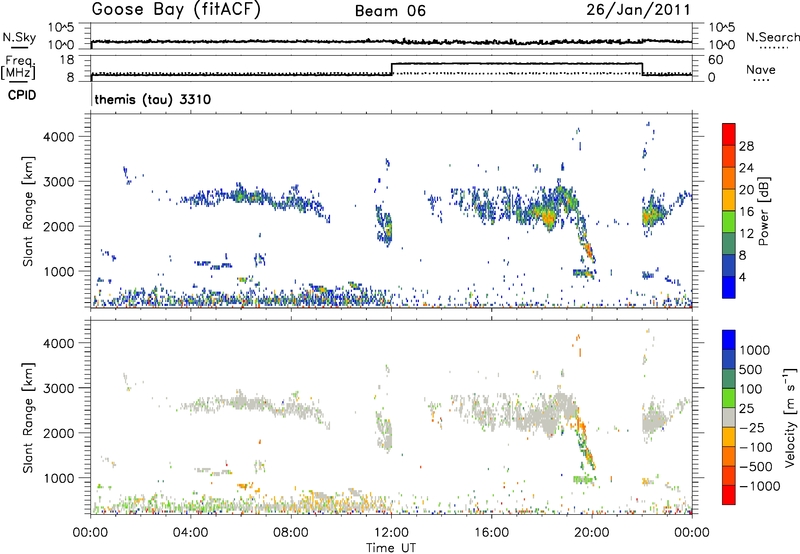
Task: Click the '-1000' velocity color bar tick
Action: tap(760, 486)
